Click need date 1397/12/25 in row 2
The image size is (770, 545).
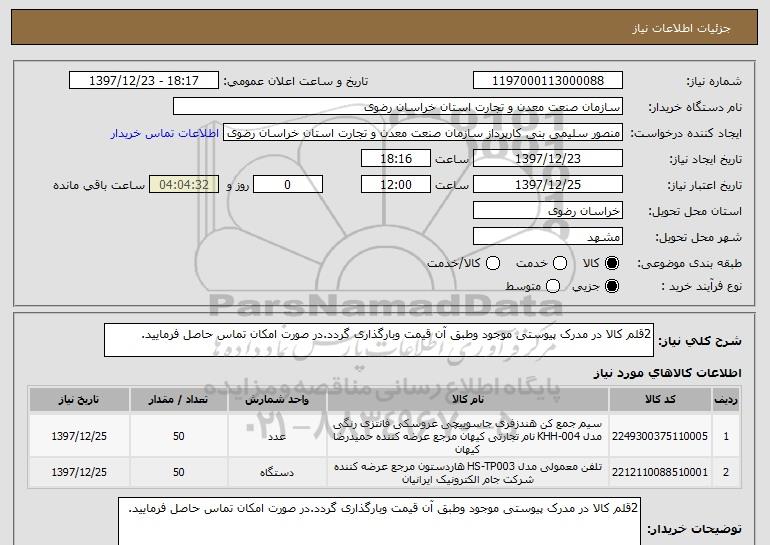point(79,472)
